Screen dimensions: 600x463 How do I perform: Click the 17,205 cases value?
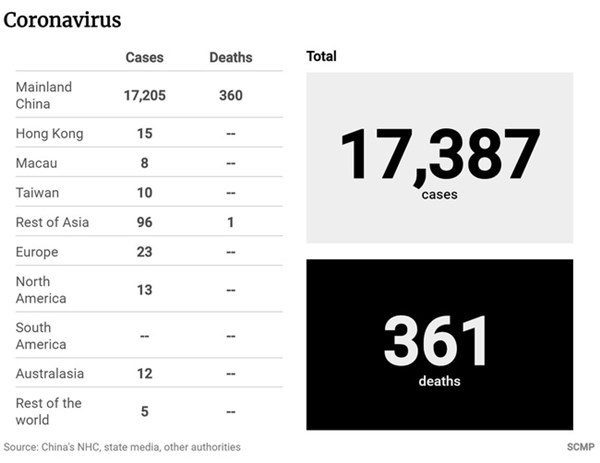(144, 96)
